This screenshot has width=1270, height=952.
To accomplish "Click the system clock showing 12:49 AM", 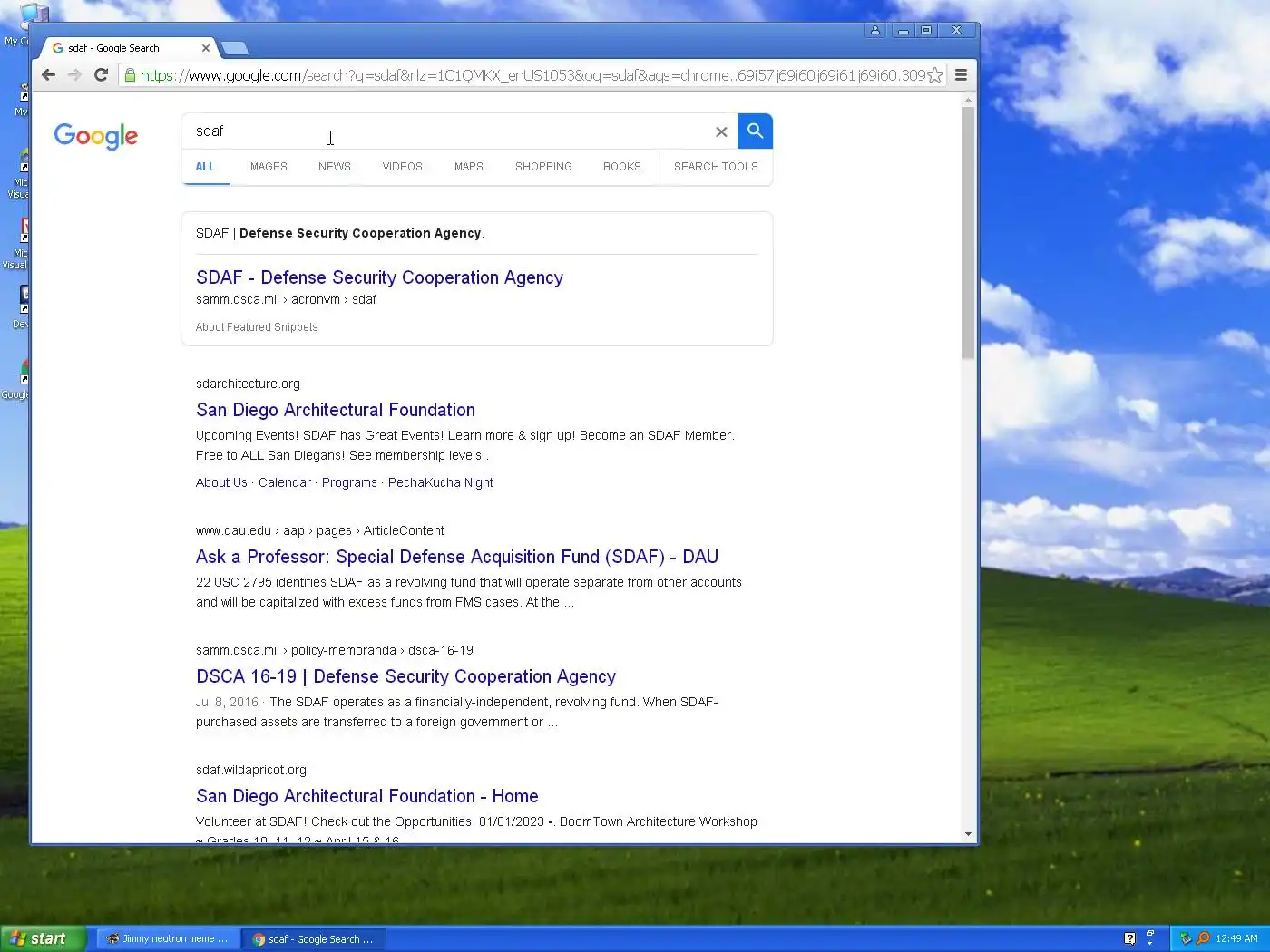I will [1236, 938].
